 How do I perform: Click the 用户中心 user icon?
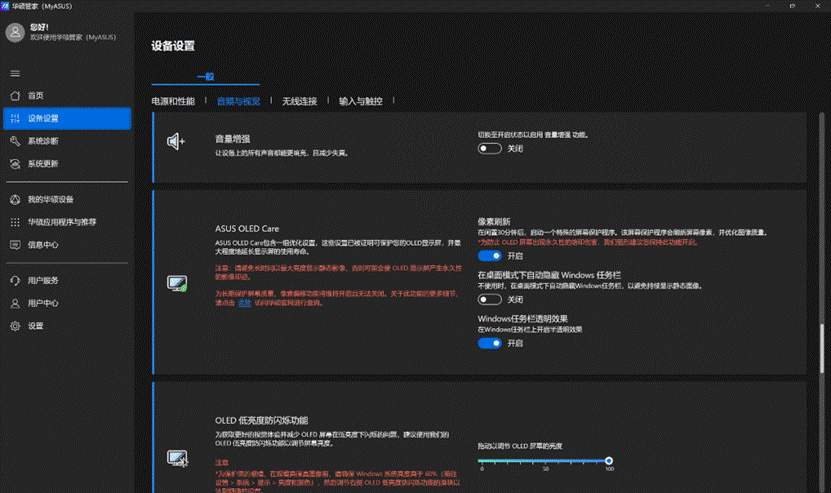[x=15, y=303]
